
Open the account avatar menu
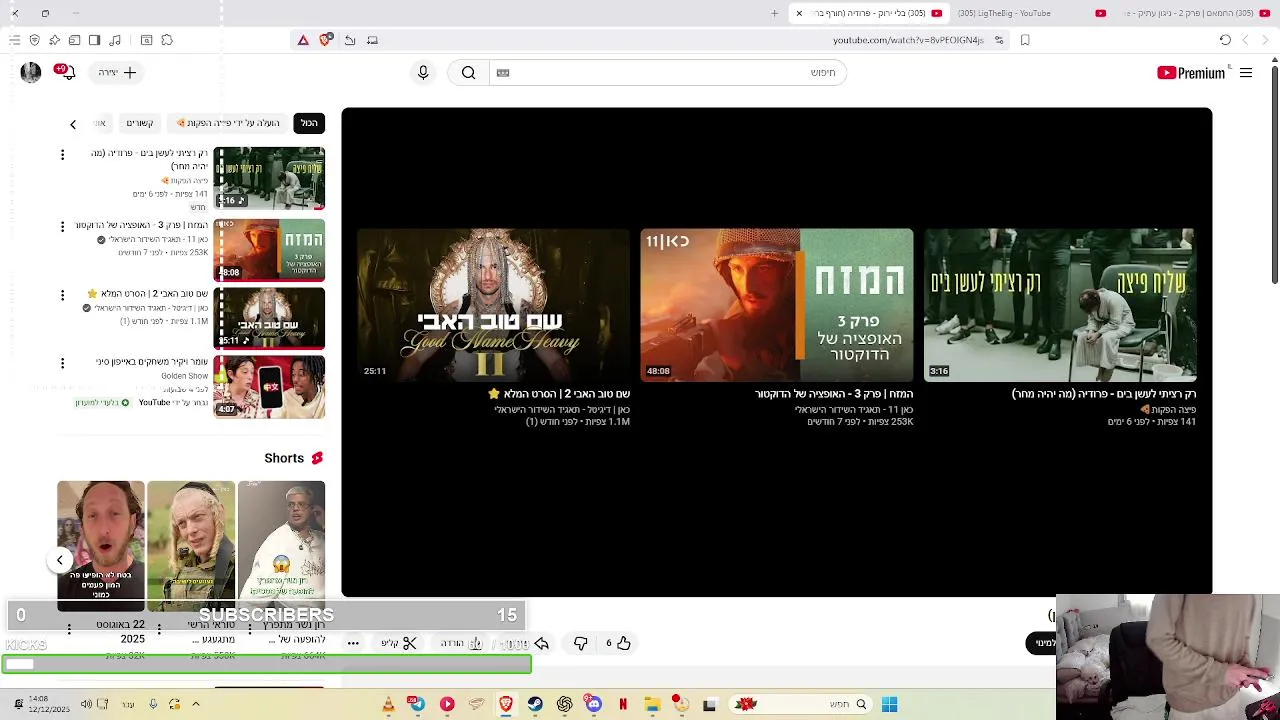[x=31, y=73]
